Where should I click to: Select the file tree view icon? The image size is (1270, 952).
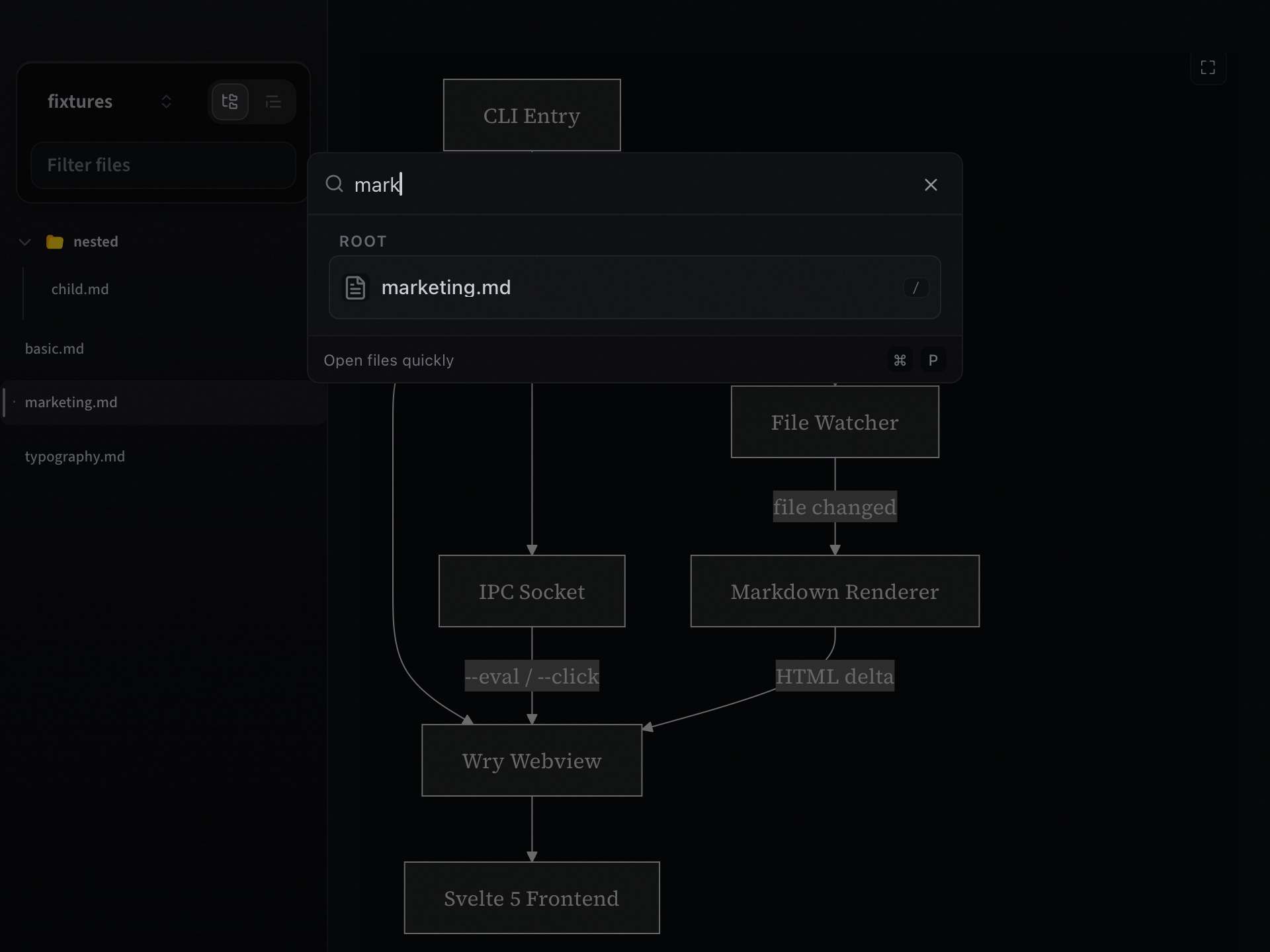[230, 101]
